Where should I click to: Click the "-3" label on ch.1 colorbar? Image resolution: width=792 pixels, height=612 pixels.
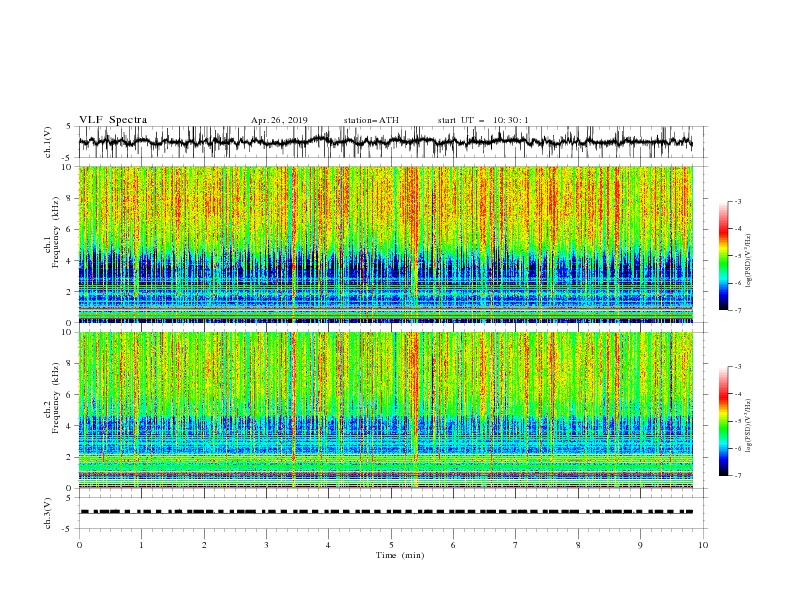pos(737,202)
